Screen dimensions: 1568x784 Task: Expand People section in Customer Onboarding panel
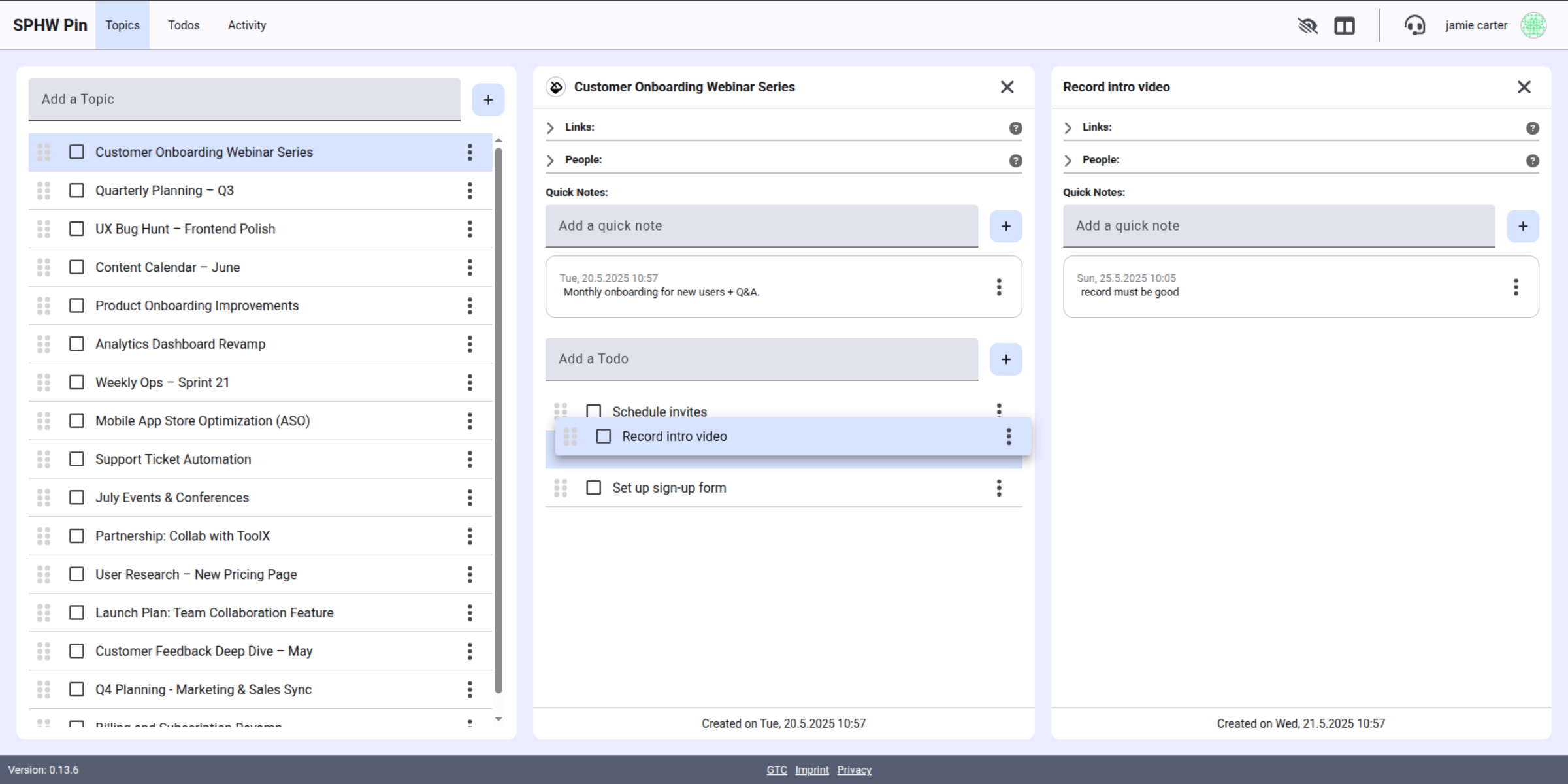[551, 160]
